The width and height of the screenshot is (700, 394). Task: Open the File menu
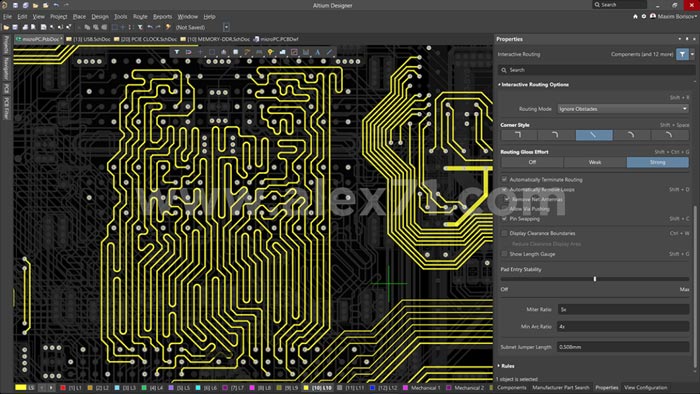8,17
